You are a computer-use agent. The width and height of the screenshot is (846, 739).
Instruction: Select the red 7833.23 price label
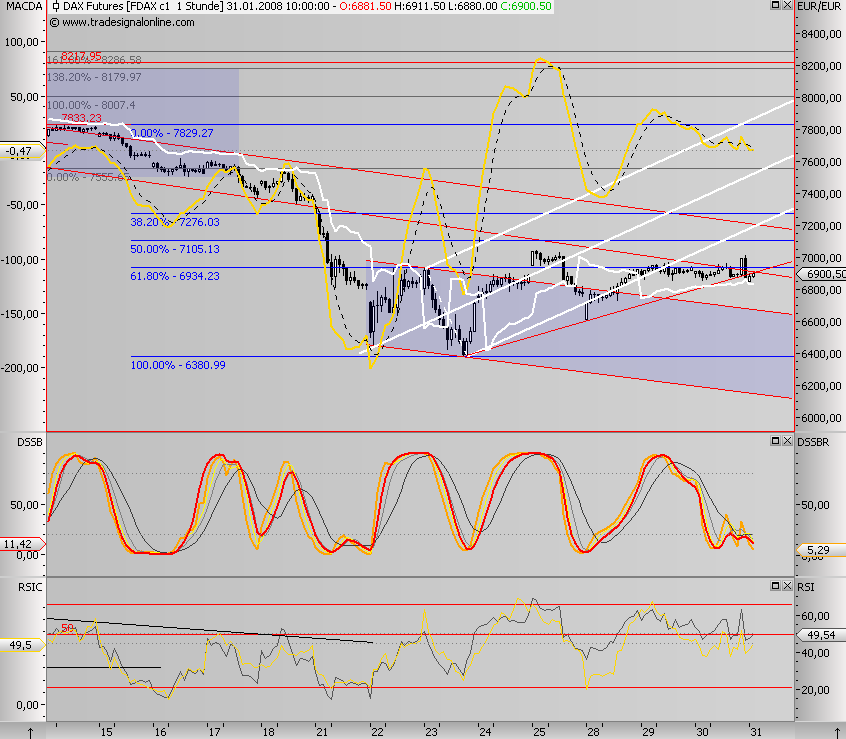pyautogui.click(x=81, y=118)
